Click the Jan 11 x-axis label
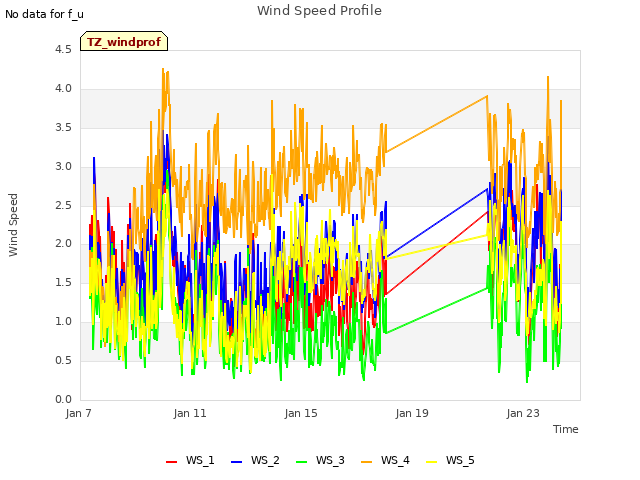 coord(190,413)
